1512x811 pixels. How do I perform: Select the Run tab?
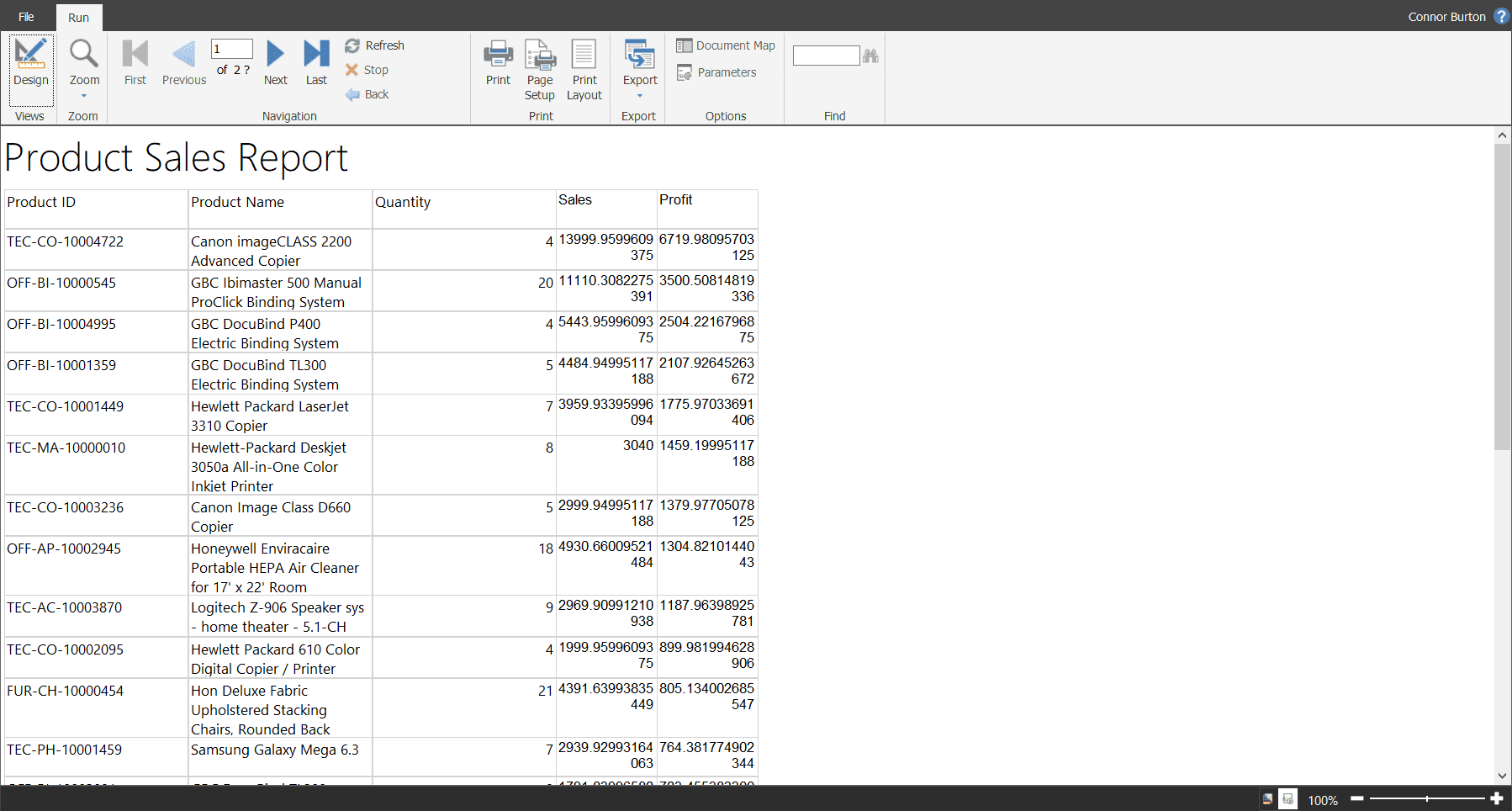coord(78,18)
